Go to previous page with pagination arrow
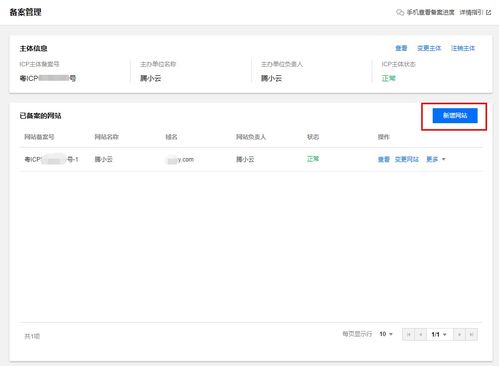Viewport: 499px width, 366px height. tap(421, 334)
